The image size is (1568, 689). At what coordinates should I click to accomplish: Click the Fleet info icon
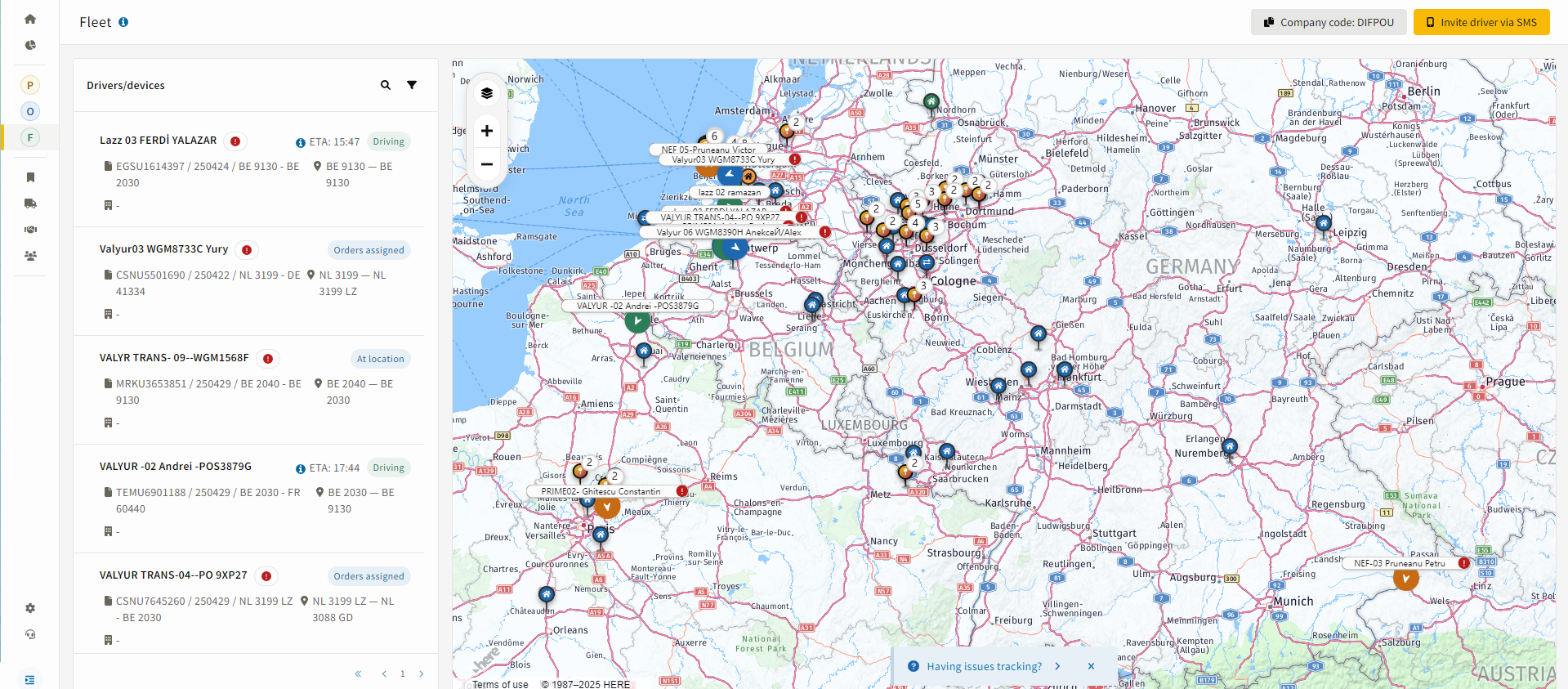[123, 22]
